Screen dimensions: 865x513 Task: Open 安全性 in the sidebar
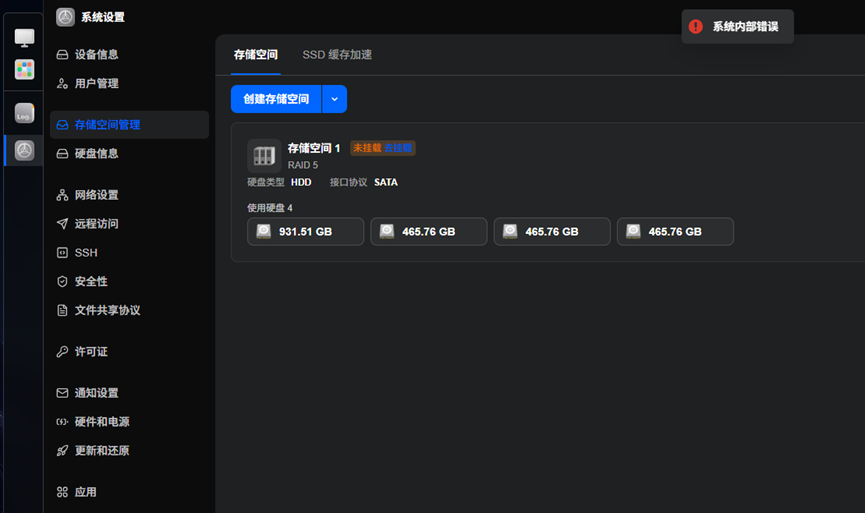(129, 281)
